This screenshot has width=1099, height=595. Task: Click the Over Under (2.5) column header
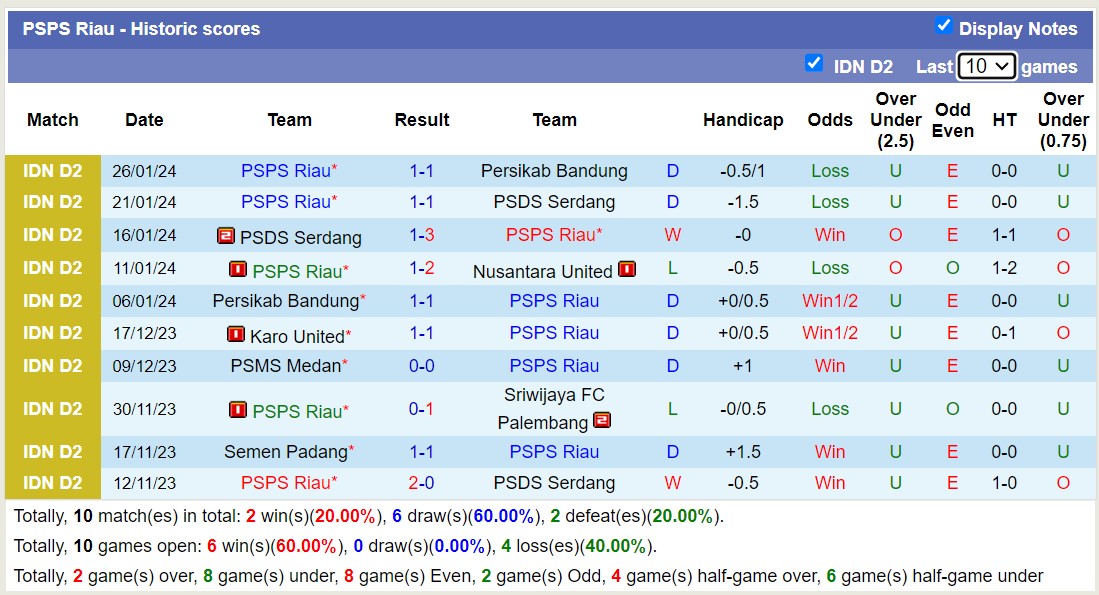tap(895, 120)
